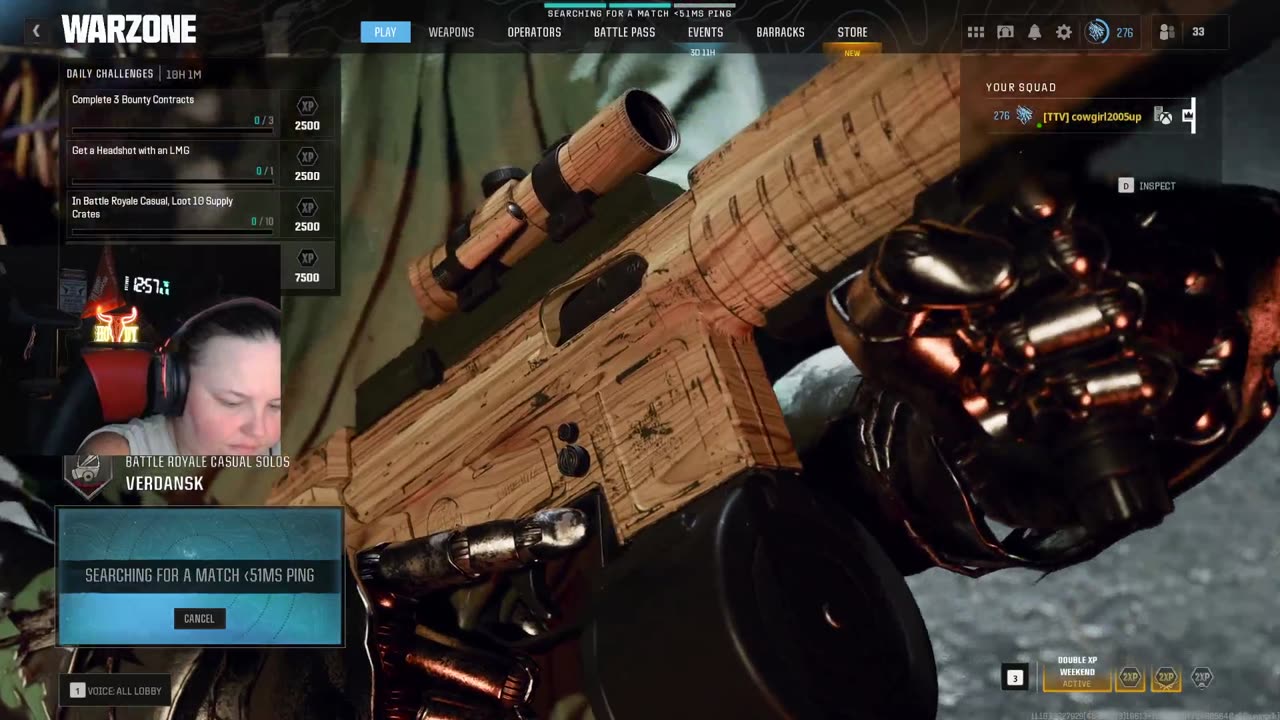Click the 33 friends online count
The image size is (1280, 720).
1198,32
